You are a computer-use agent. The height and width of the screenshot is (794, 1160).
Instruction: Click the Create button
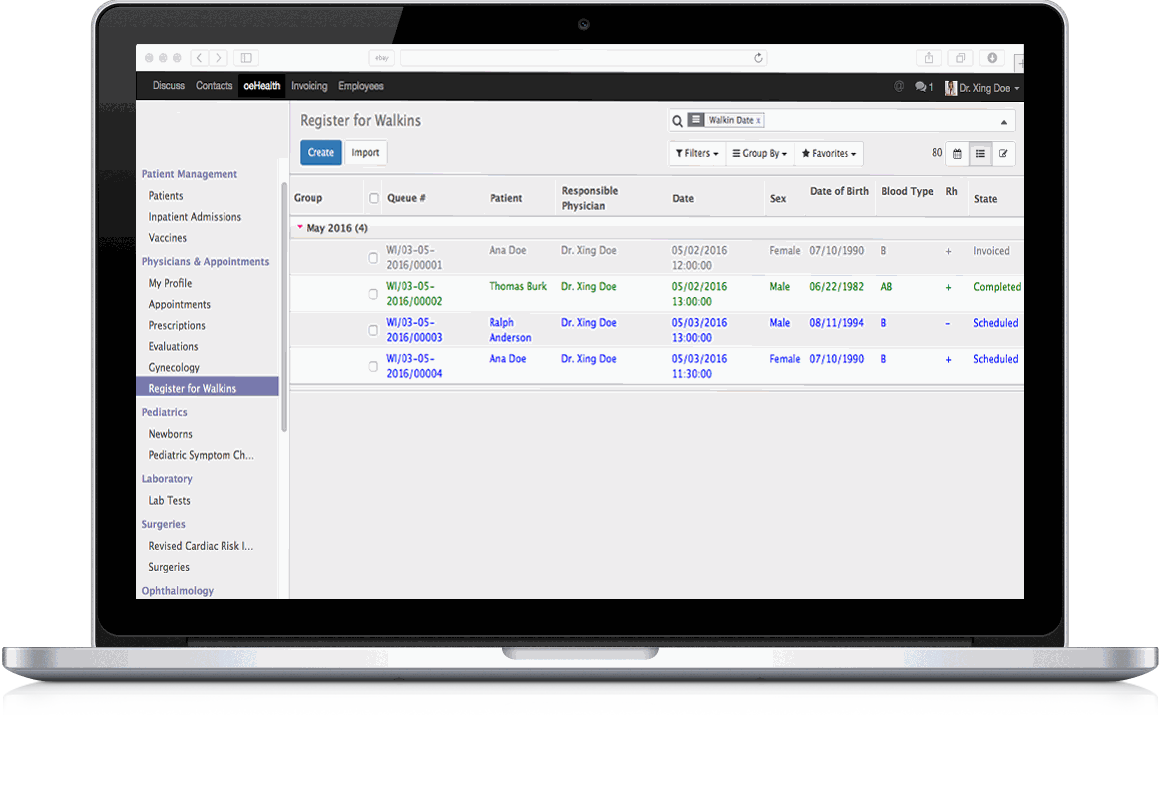[321, 152]
